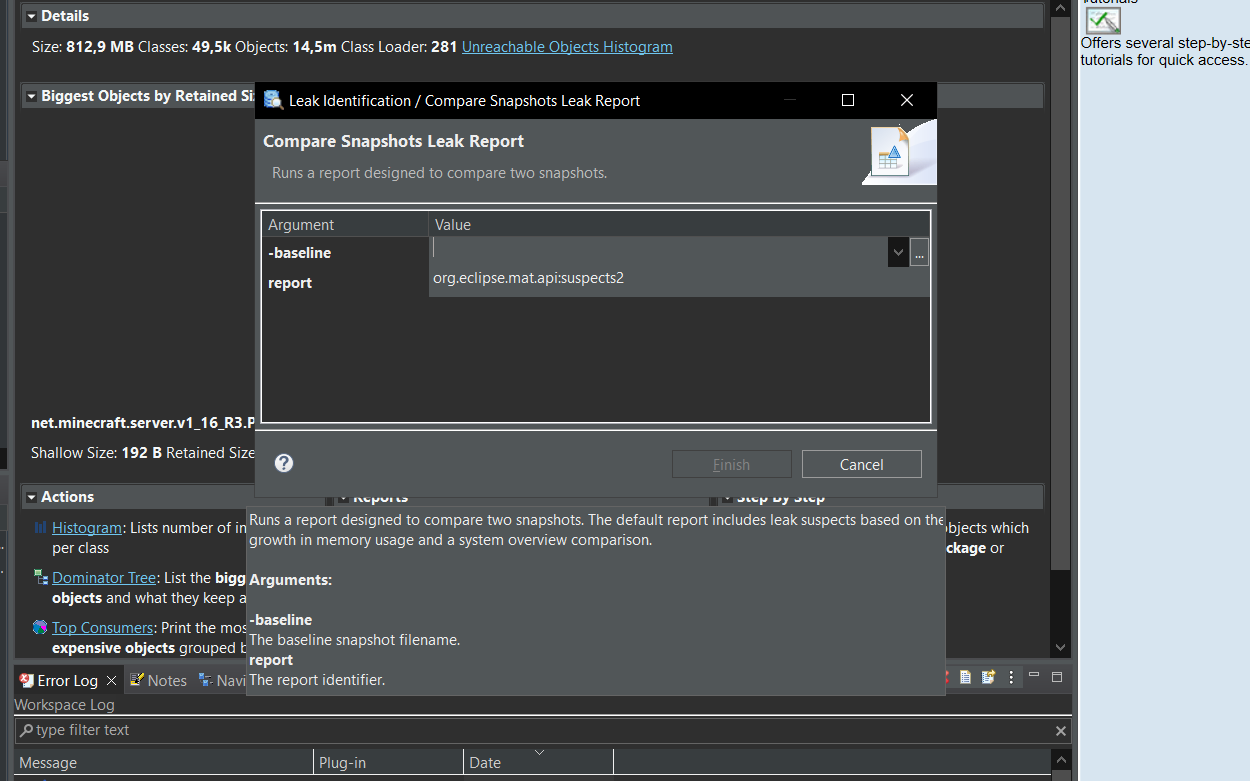This screenshot has height=781, width=1250.
Task: Click the dialog title bar wizard icon
Action: [x=273, y=100]
